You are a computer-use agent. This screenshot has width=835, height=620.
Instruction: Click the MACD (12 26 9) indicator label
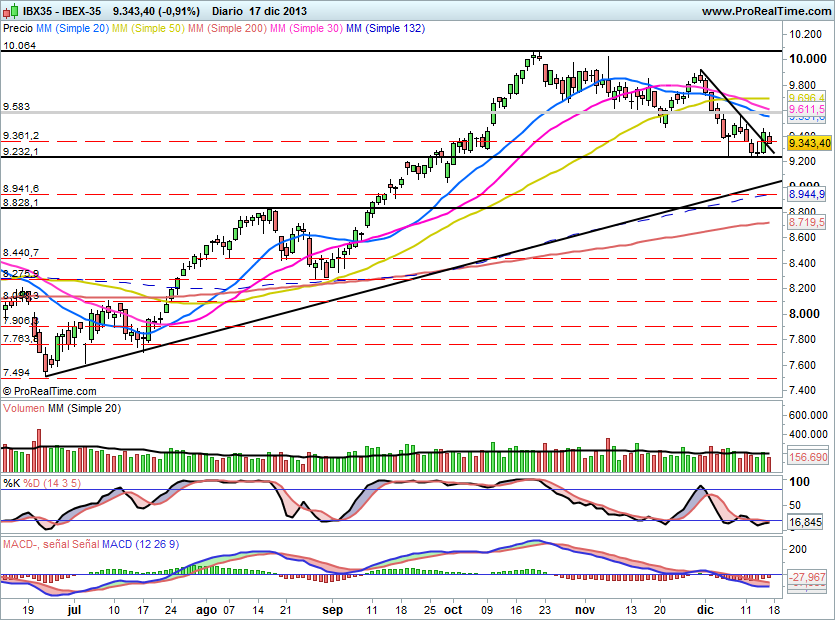click(140, 544)
